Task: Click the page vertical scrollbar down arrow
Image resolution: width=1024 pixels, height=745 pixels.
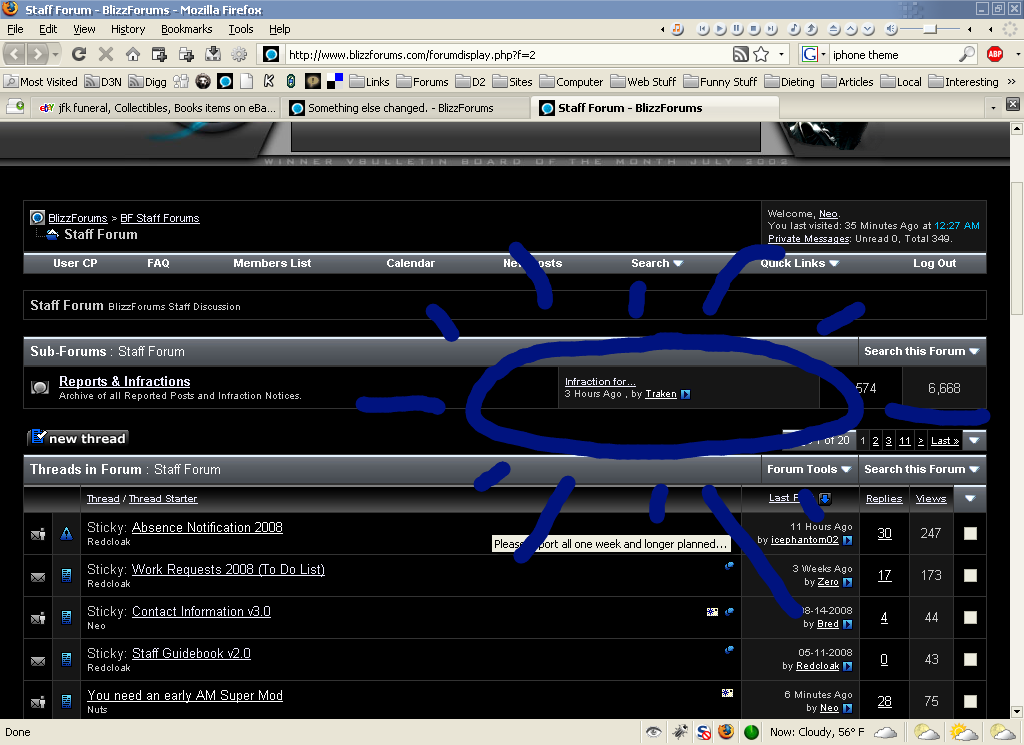Action: point(1016,712)
